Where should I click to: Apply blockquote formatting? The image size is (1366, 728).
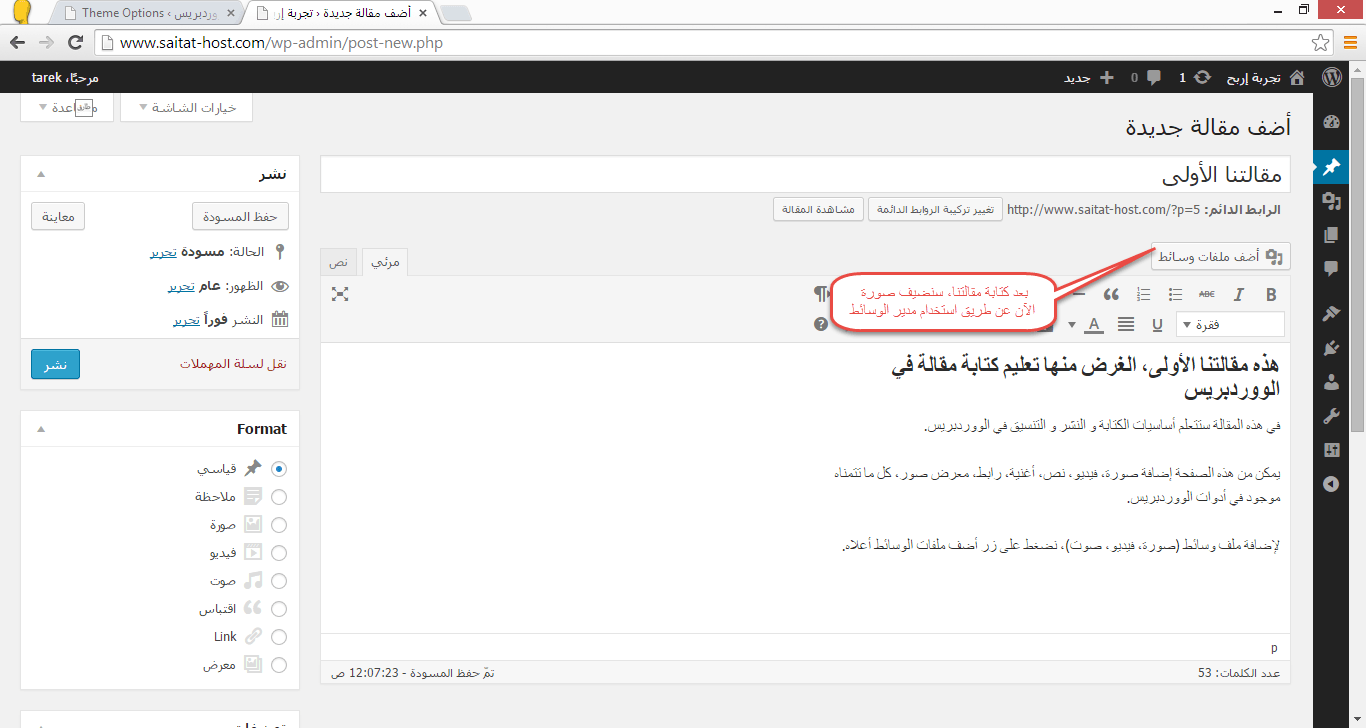coord(1111,294)
